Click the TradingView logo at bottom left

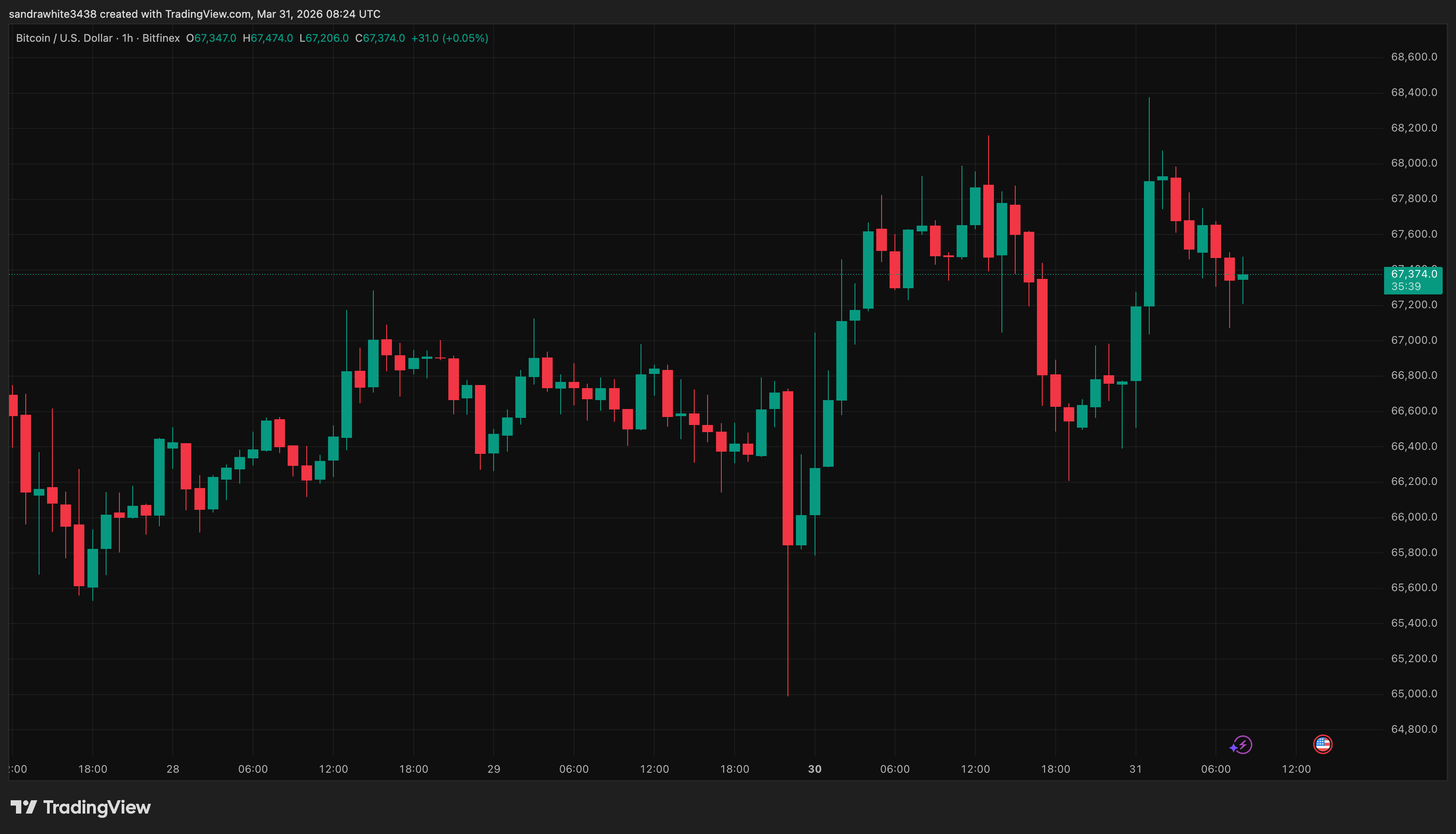coord(81,807)
